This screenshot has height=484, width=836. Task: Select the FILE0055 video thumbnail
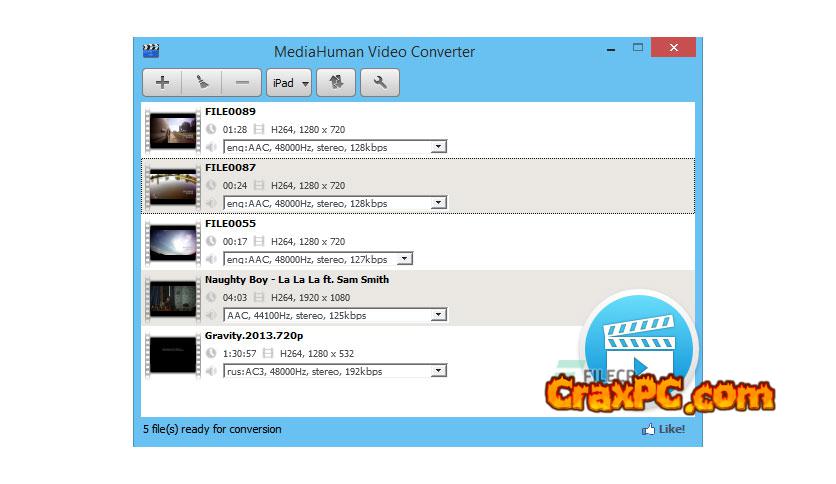coord(172,242)
